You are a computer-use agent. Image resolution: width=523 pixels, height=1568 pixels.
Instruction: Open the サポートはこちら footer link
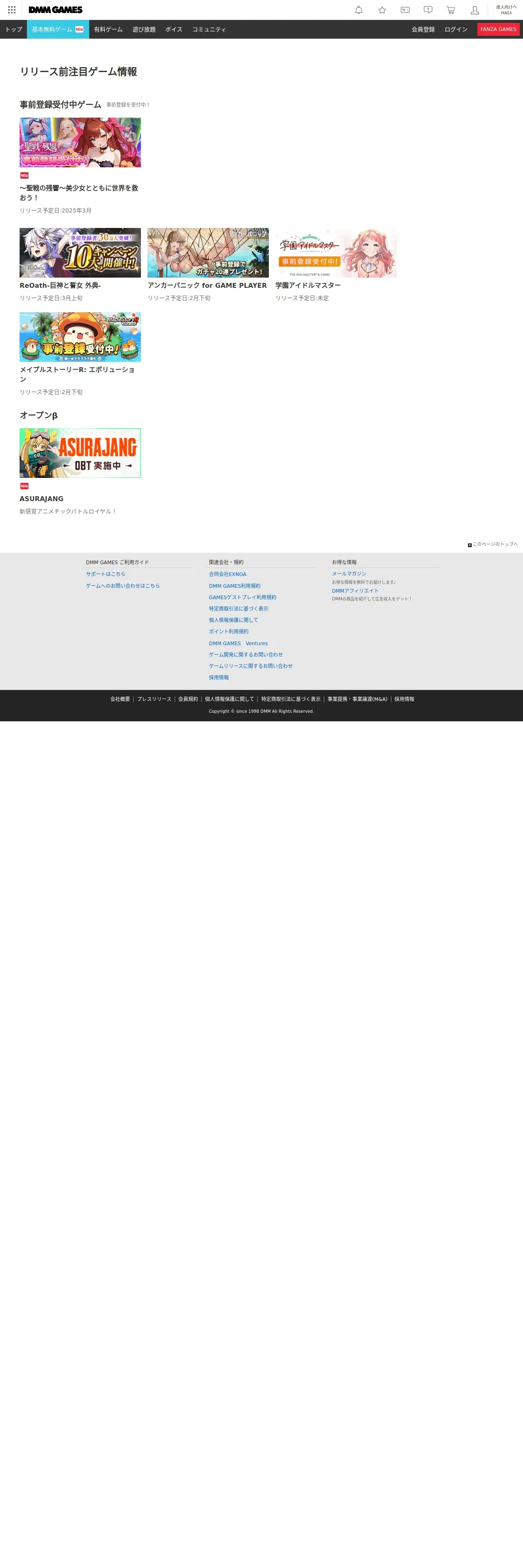[x=105, y=574]
